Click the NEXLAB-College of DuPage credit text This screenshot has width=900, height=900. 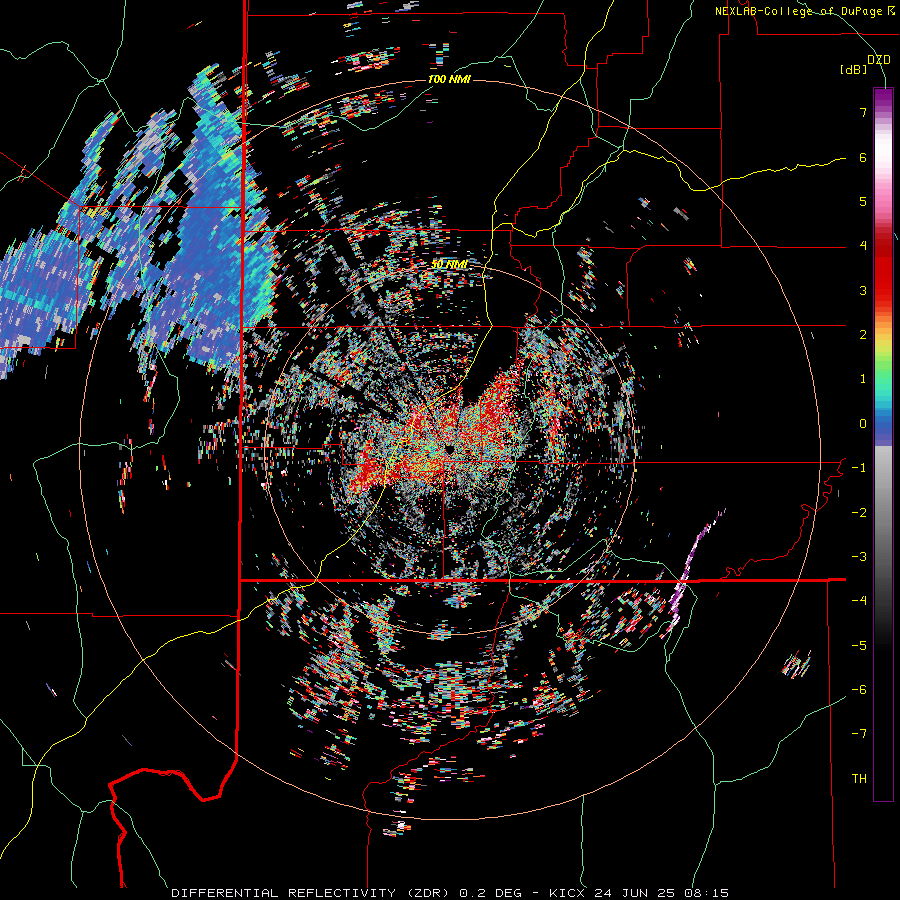click(x=798, y=11)
